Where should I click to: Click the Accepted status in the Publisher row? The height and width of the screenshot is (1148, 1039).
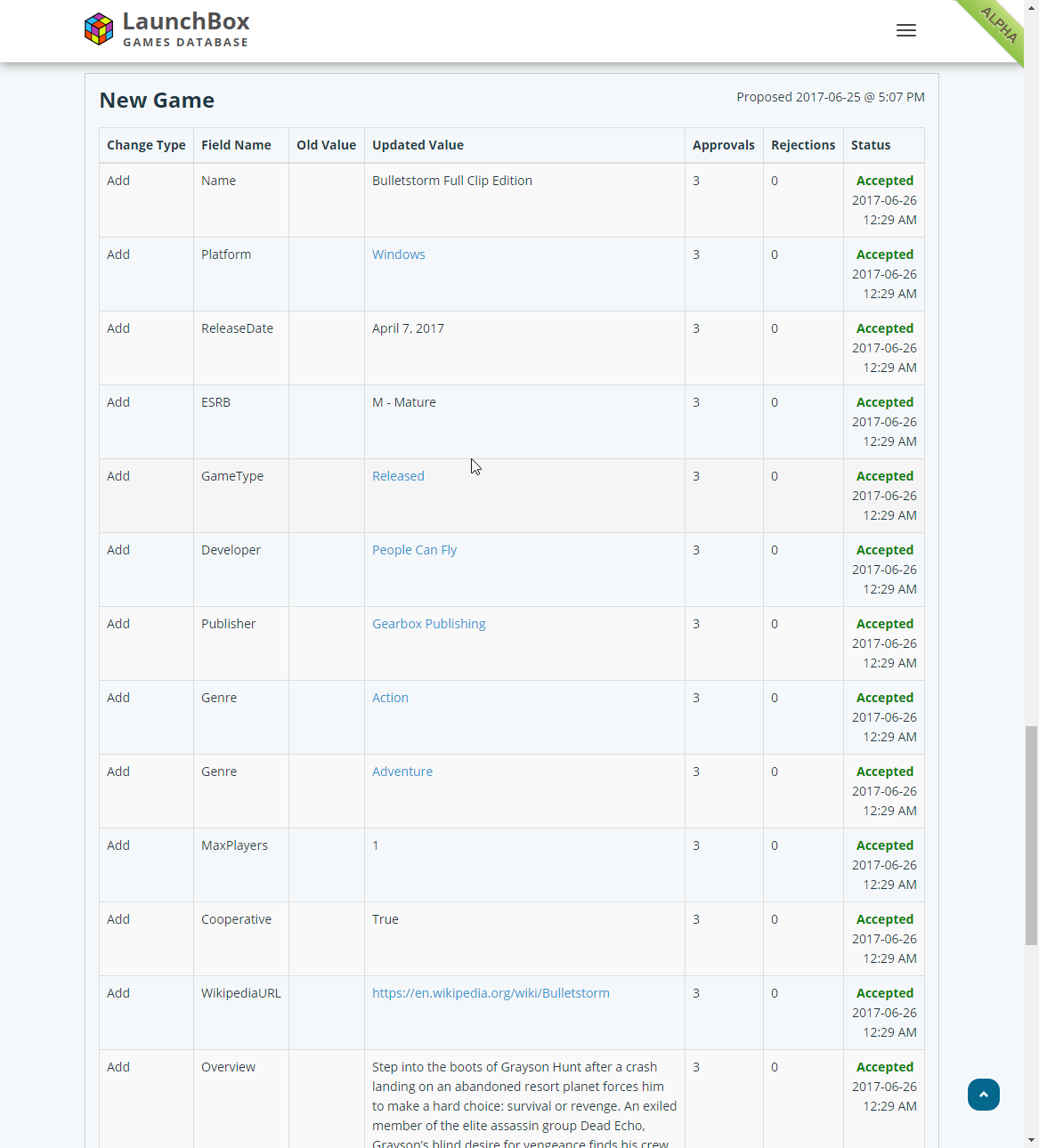click(885, 624)
